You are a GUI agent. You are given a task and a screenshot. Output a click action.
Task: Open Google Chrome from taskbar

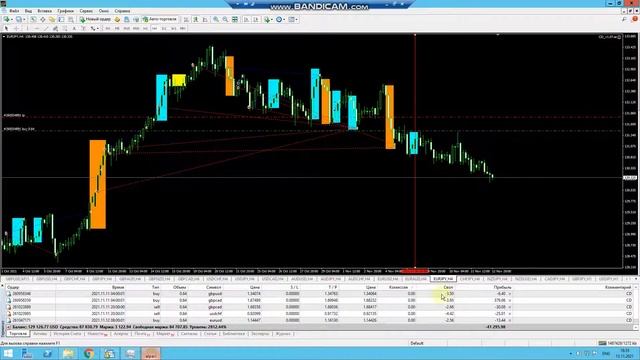pyautogui.click(x=89, y=353)
